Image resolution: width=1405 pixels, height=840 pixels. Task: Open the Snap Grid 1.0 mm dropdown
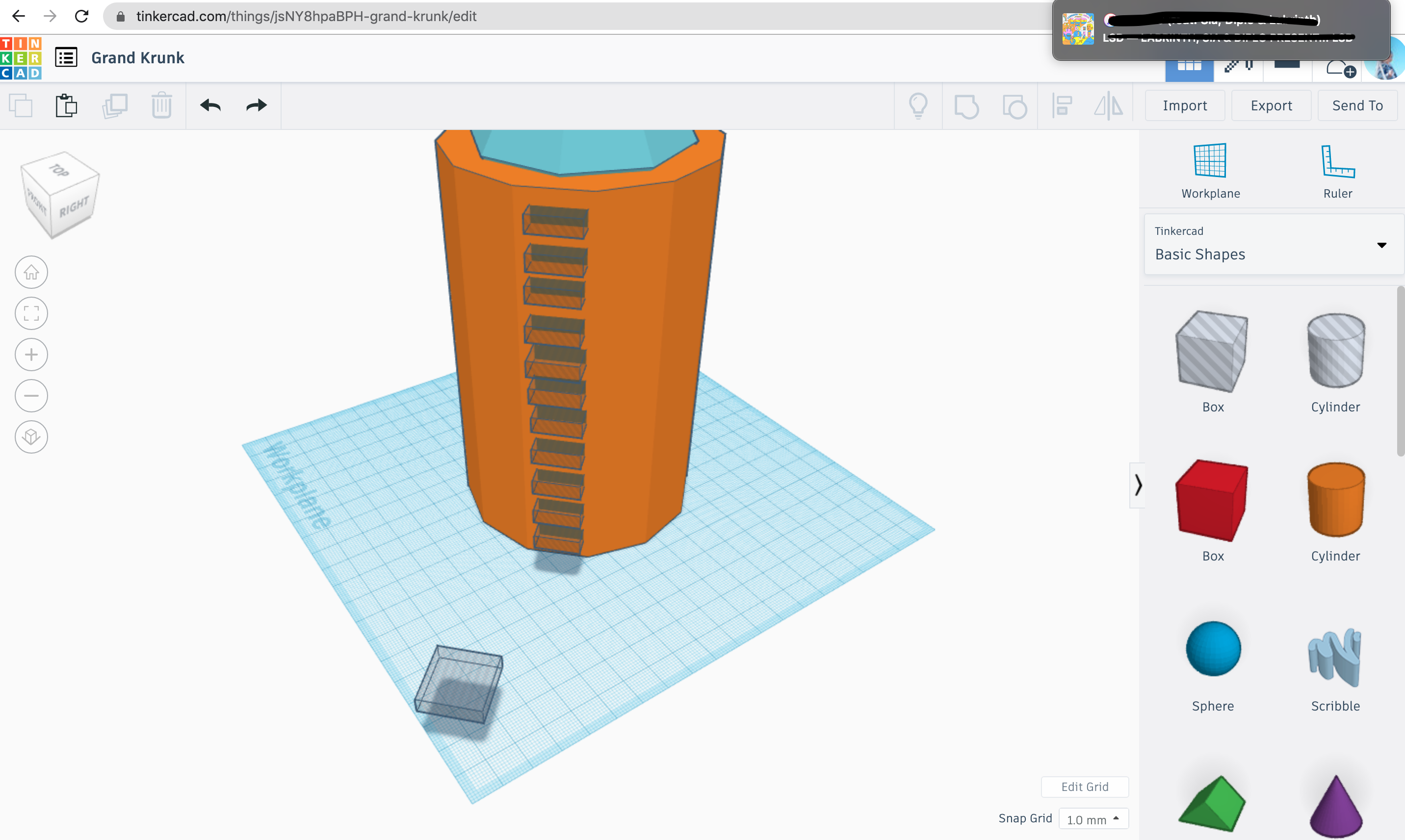[1093, 819]
